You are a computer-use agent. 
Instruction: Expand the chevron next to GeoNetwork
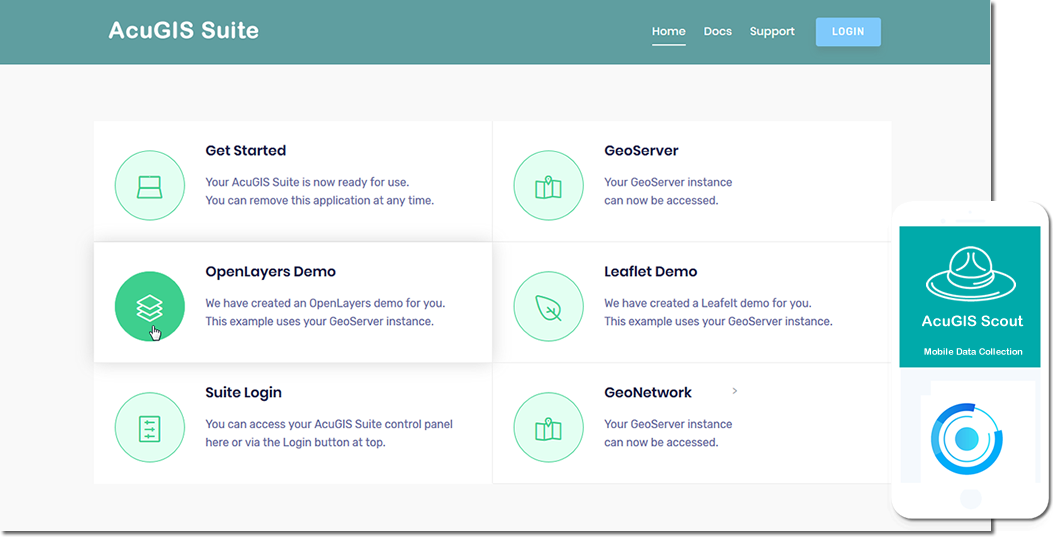pos(735,390)
